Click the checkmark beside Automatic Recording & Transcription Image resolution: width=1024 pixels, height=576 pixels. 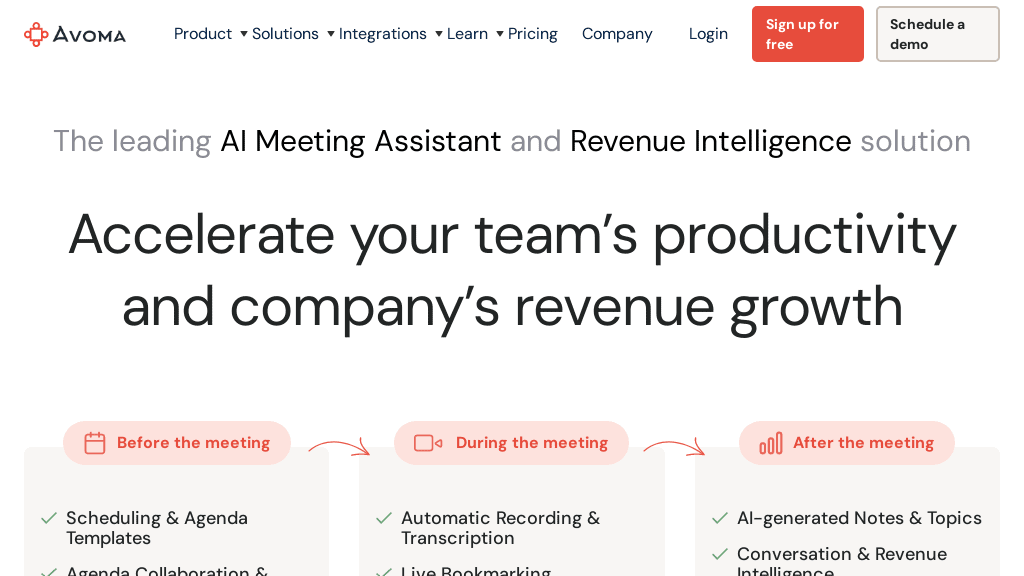pos(383,518)
